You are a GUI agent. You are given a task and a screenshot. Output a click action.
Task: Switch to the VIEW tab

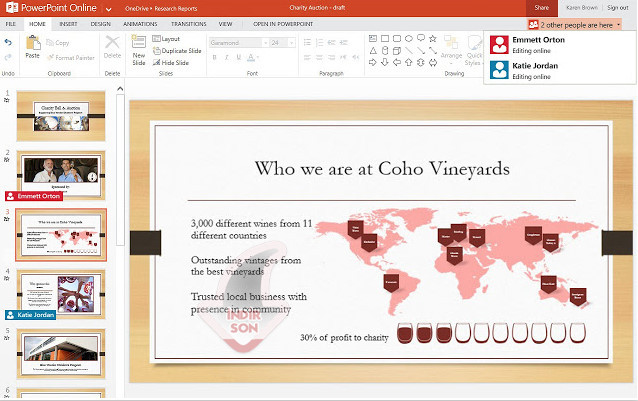[x=225, y=24]
